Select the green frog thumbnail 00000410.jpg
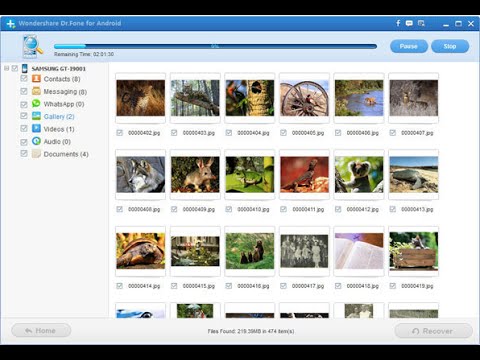This screenshot has height=360, width=480. click(x=250, y=175)
